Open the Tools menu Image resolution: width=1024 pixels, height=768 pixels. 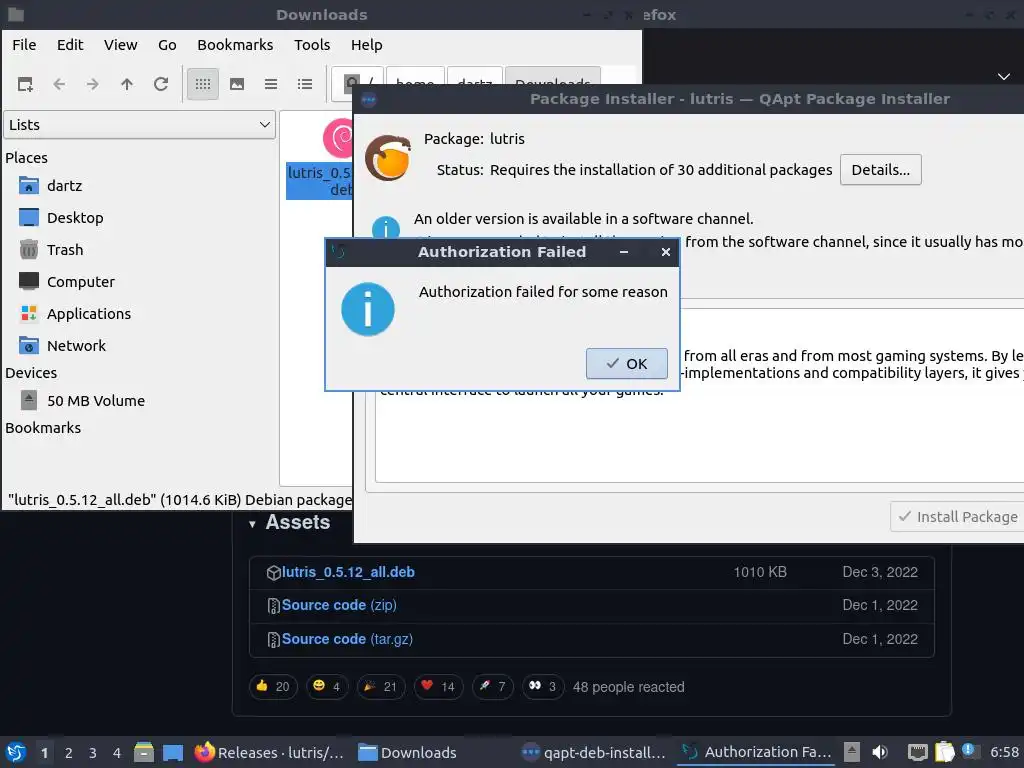(x=312, y=45)
